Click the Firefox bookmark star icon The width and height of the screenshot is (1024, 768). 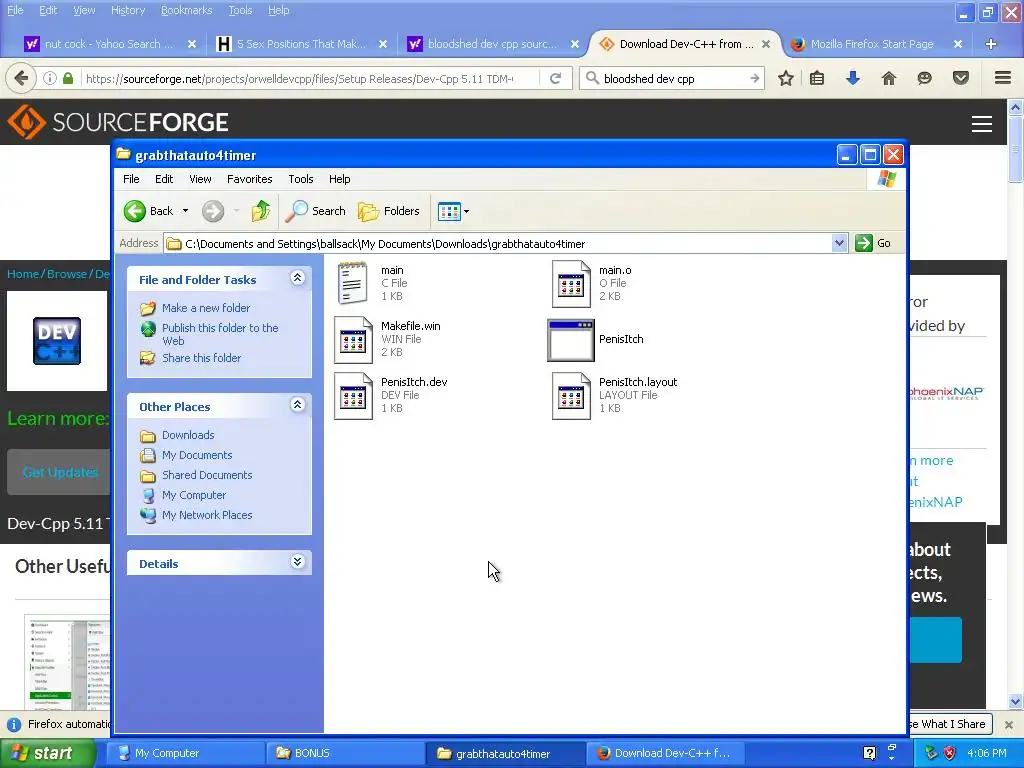(x=786, y=78)
